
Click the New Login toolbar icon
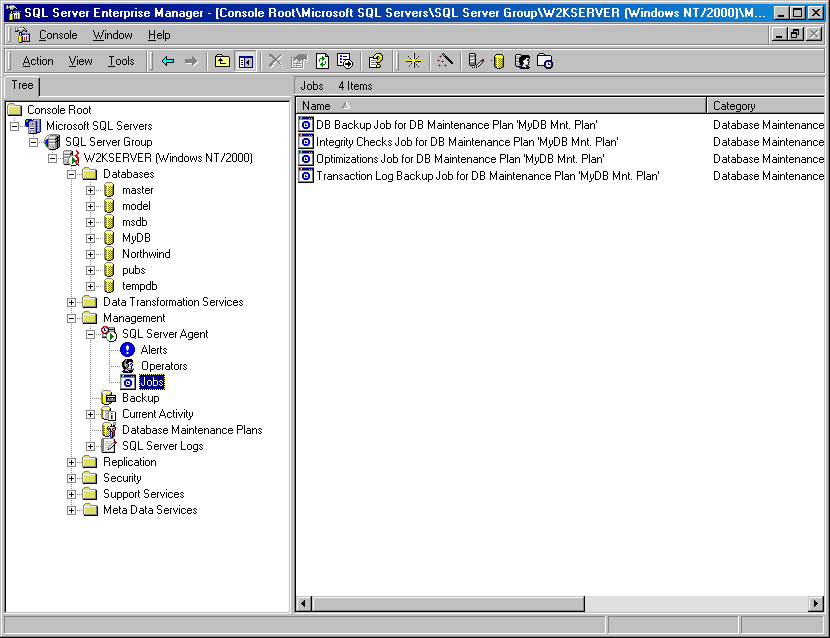tap(522, 61)
